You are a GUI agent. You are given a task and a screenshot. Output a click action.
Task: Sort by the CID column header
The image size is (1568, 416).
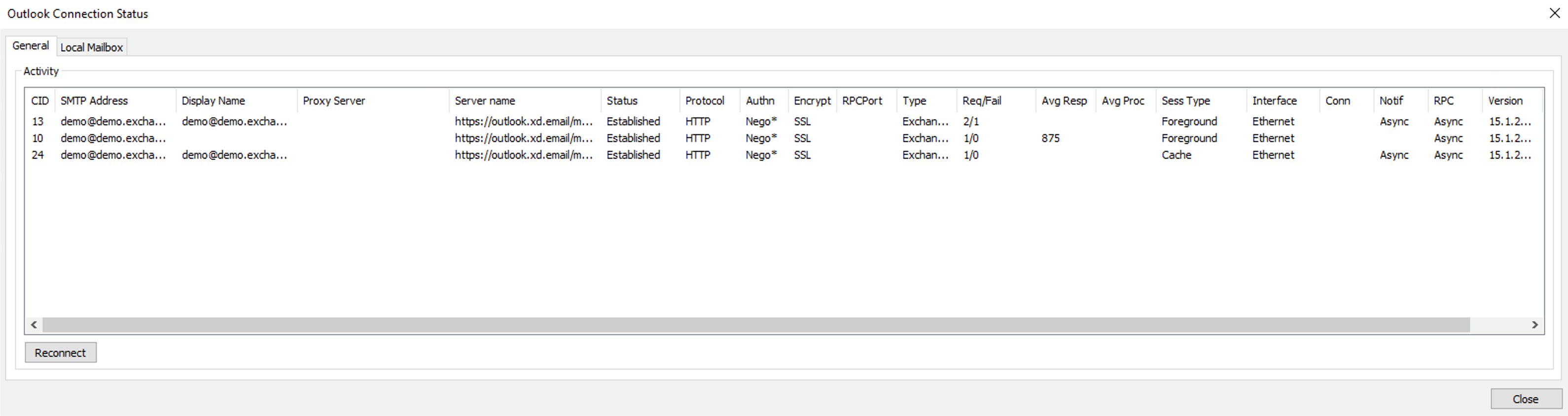click(x=39, y=101)
